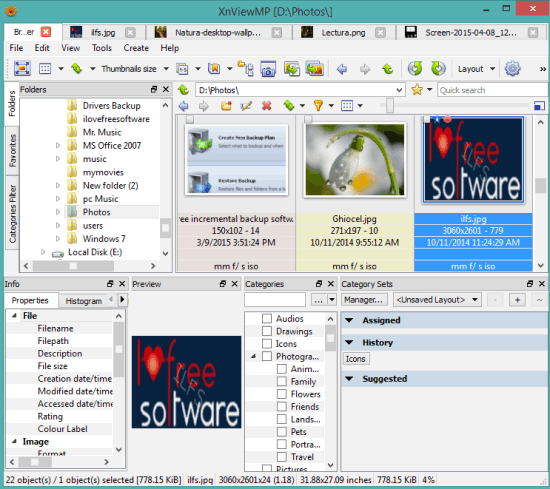Click the Manager... button
The height and width of the screenshot is (489, 550).
click(363, 300)
